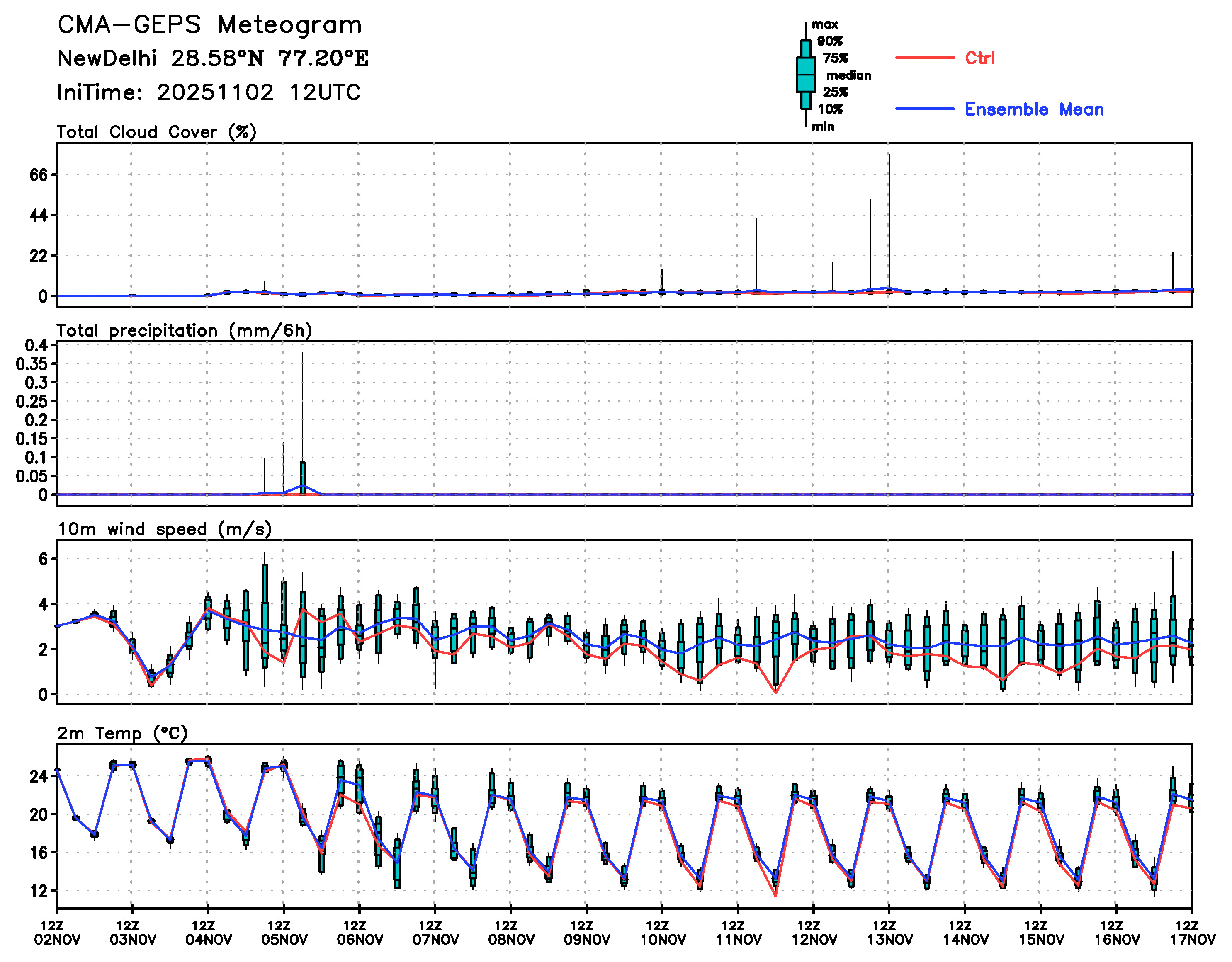Click the 12Z 06NOV time axis label
The width and height of the screenshot is (1232, 962).
coord(360,933)
